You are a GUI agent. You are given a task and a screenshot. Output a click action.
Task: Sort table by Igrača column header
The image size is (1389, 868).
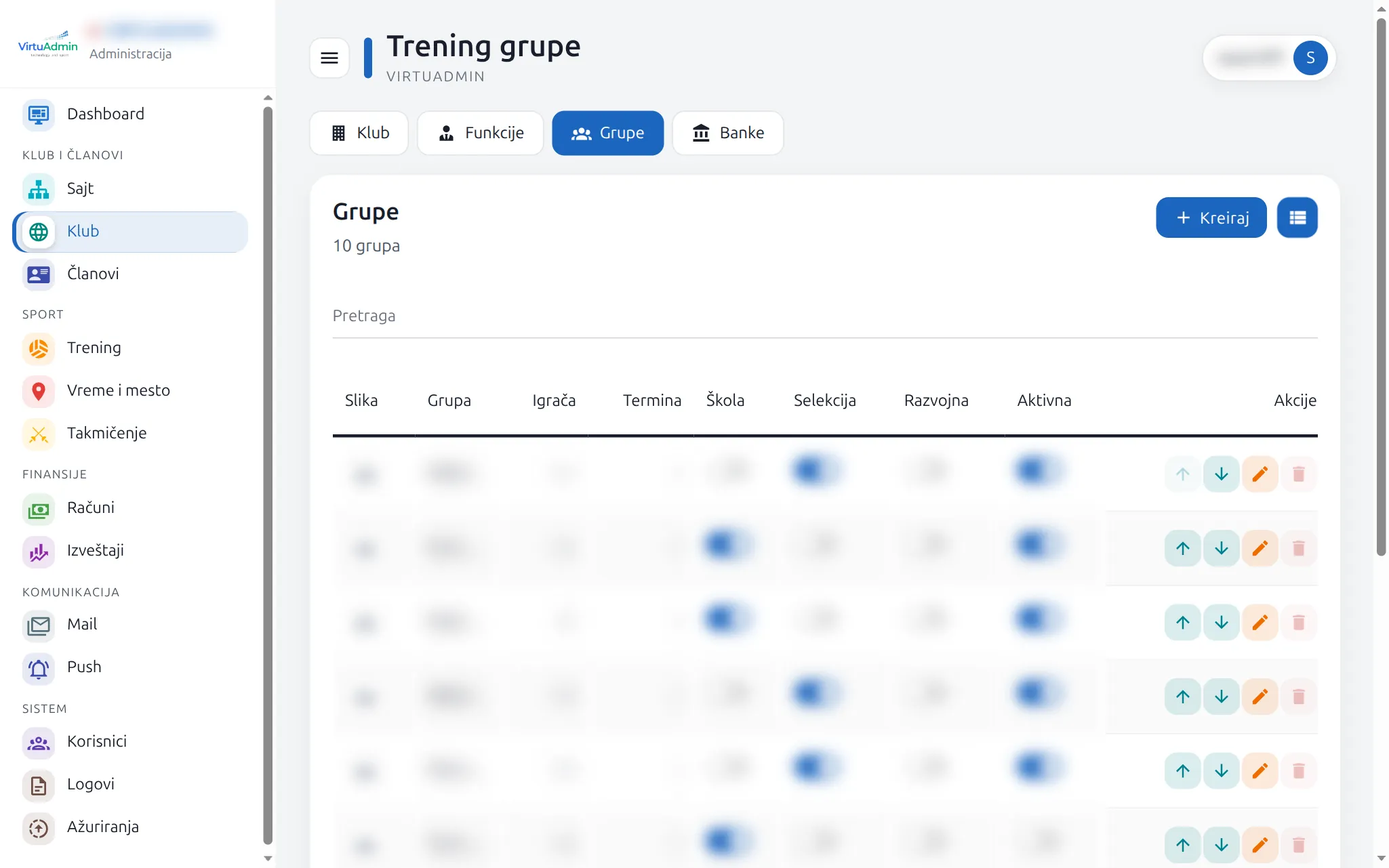point(554,400)
